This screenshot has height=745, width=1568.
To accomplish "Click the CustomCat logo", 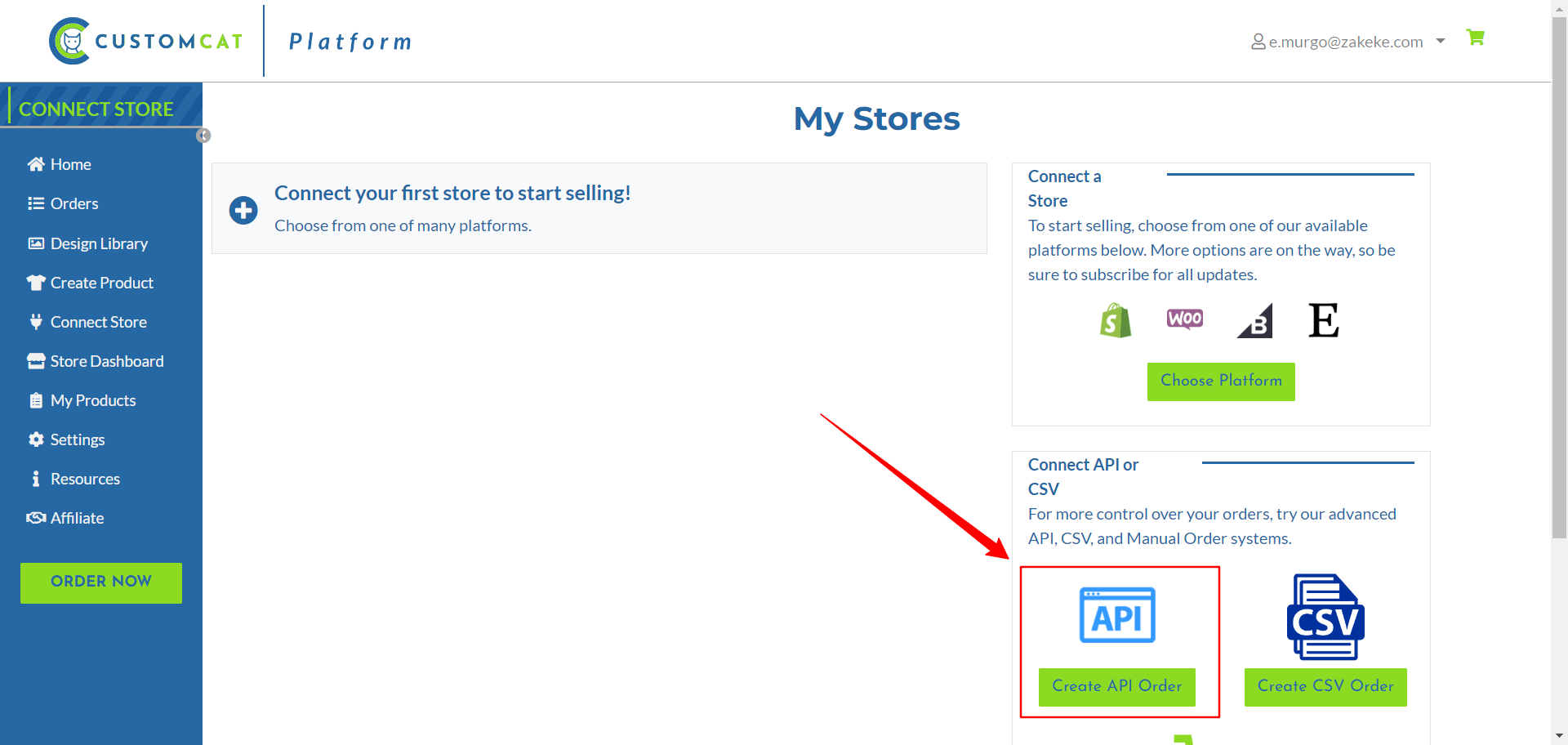I will click(147, 41).
